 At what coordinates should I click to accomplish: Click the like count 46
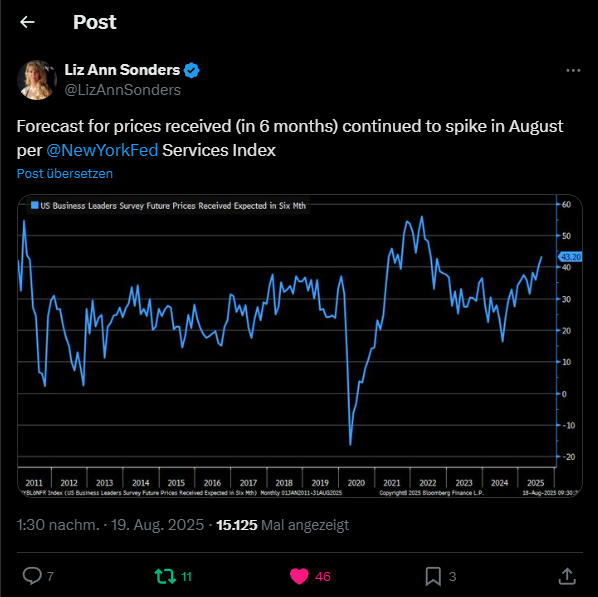(x=322, y=576)
